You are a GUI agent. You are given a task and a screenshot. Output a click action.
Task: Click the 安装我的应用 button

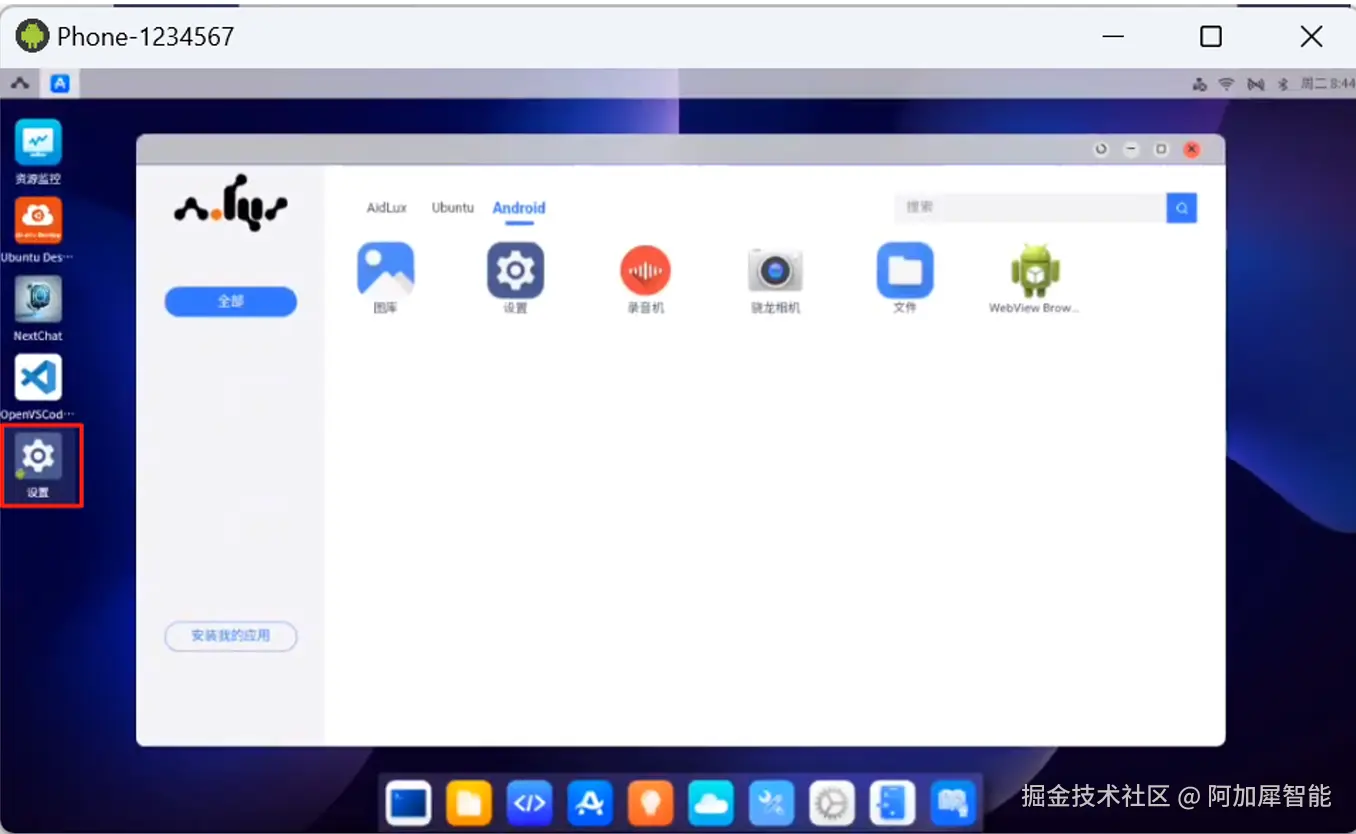[x=231, y=636]
